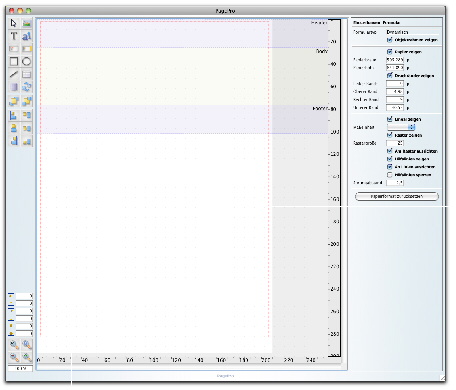Align objects to left edge icon
This screenshot has width=456, height=390.
pyautogui.click(x=14, y=115)
